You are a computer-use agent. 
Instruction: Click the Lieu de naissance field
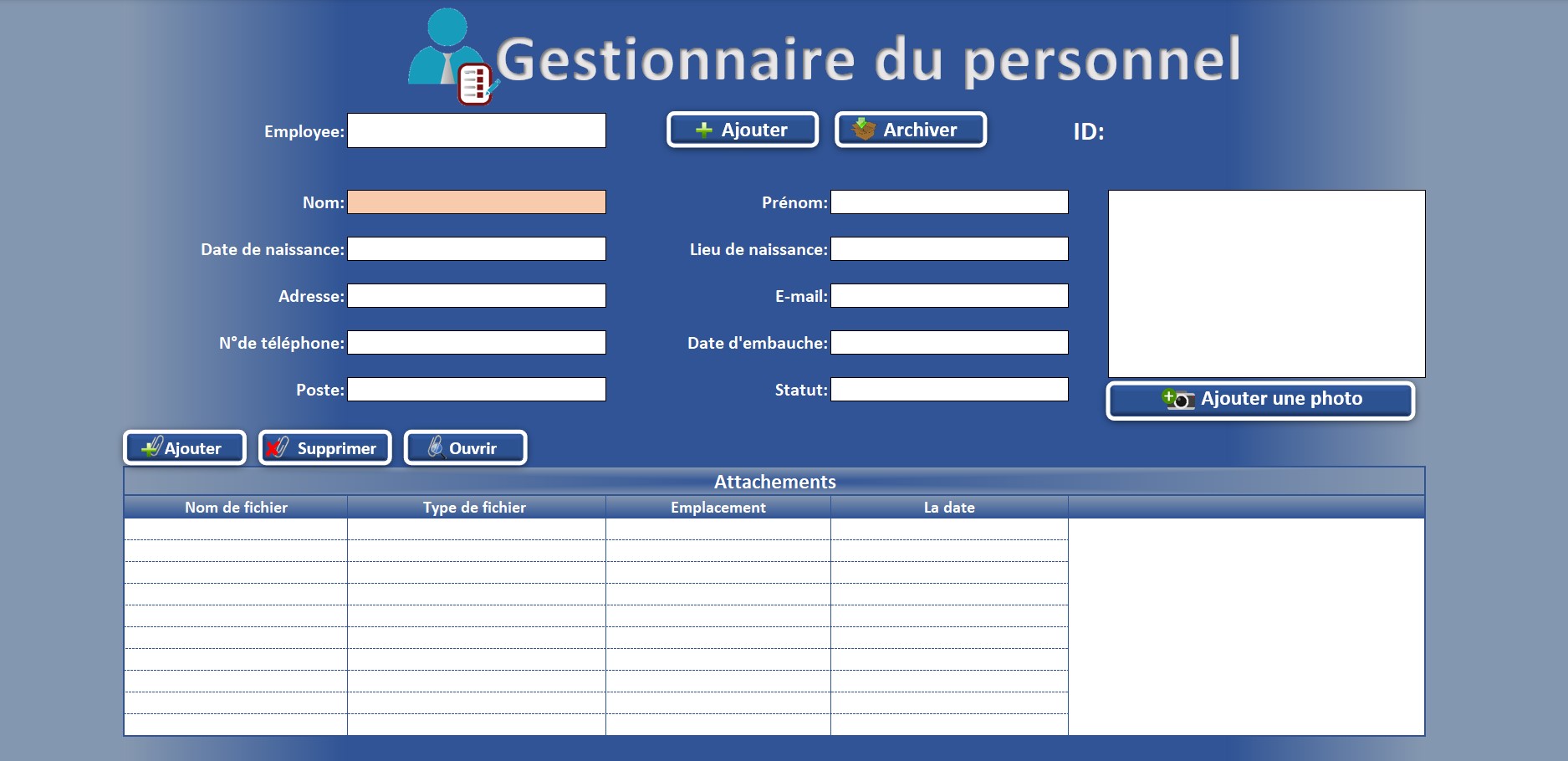[x=949, y=249]
